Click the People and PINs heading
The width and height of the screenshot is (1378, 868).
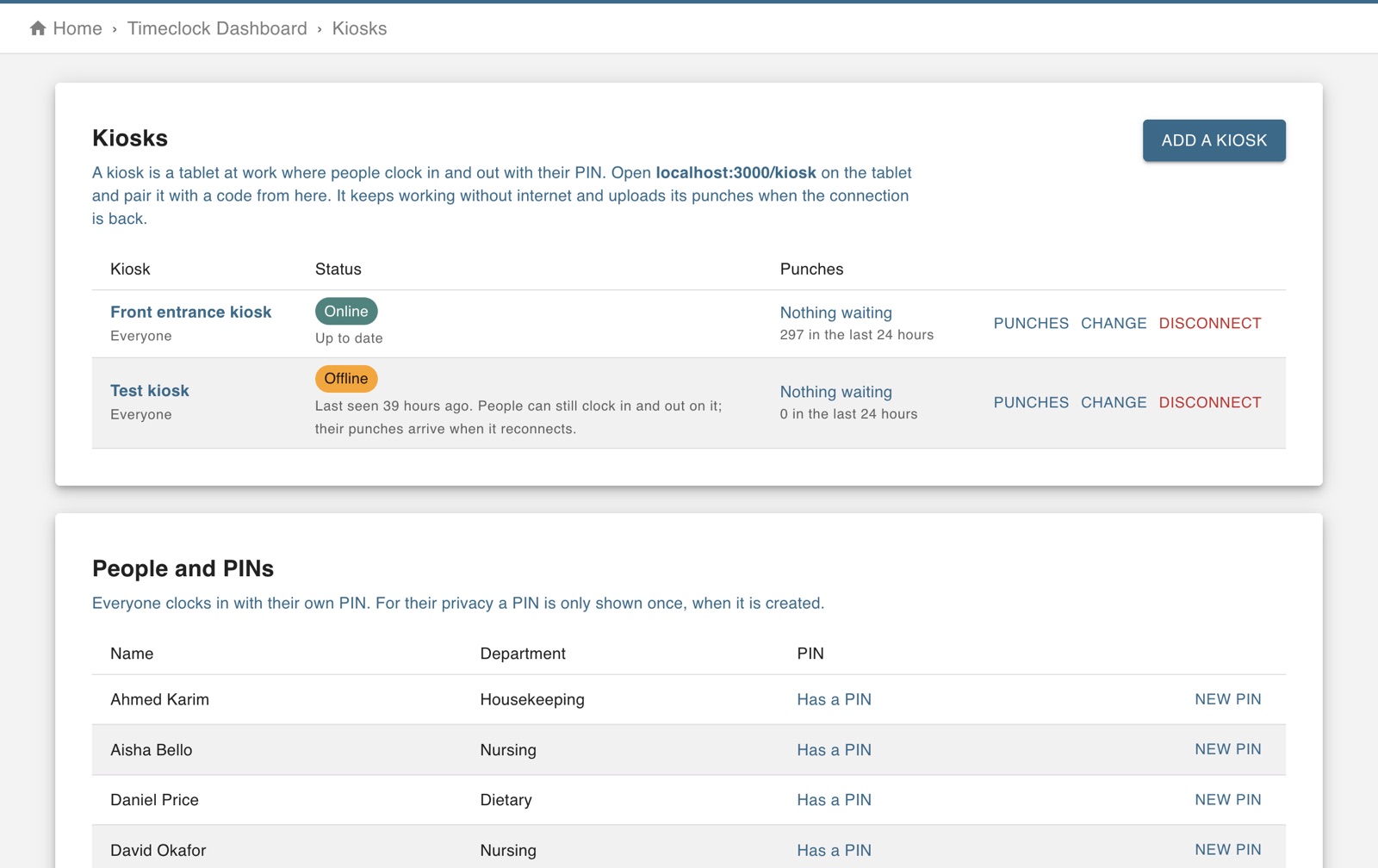pyautogui.click(x=183, y=568)
